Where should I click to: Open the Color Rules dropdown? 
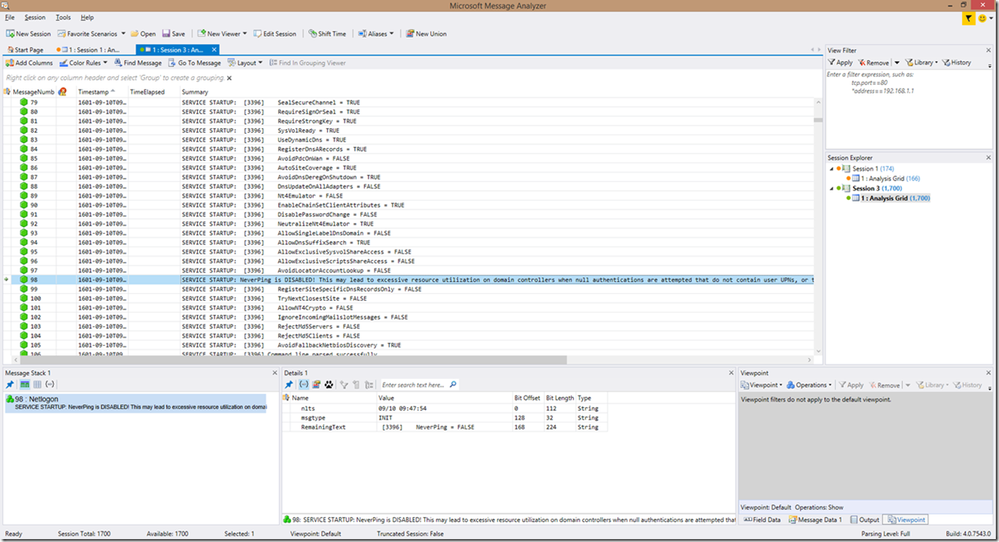(x=84, y=63)
